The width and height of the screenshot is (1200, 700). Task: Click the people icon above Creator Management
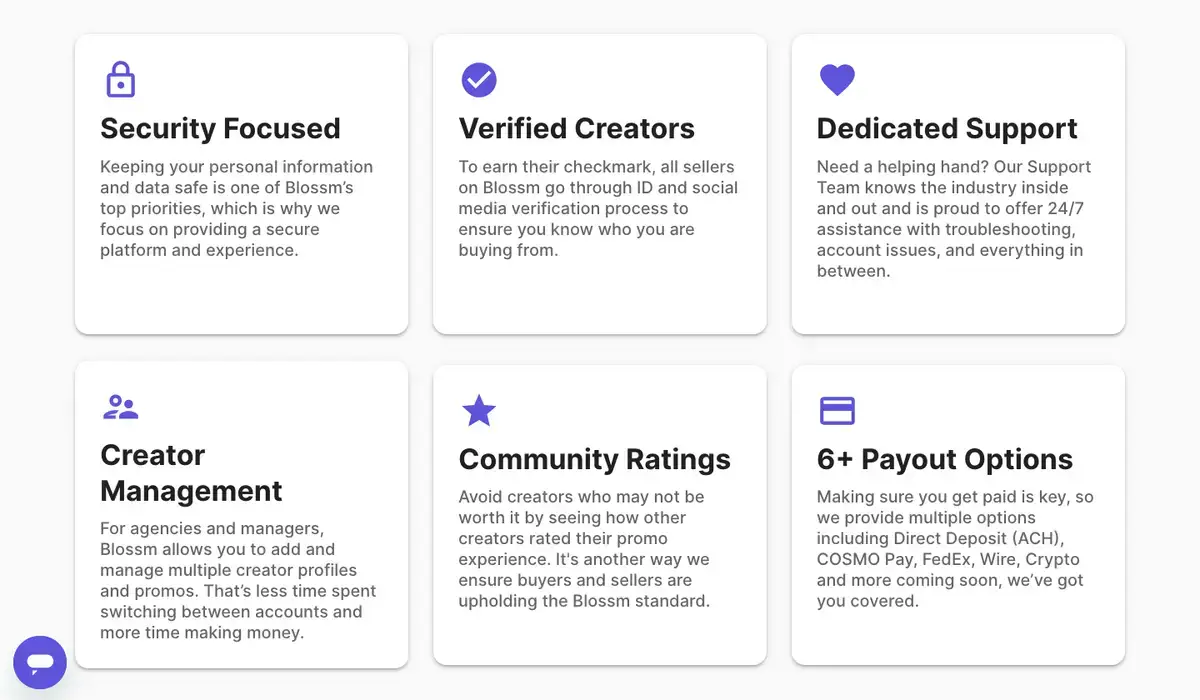point(120,406)
